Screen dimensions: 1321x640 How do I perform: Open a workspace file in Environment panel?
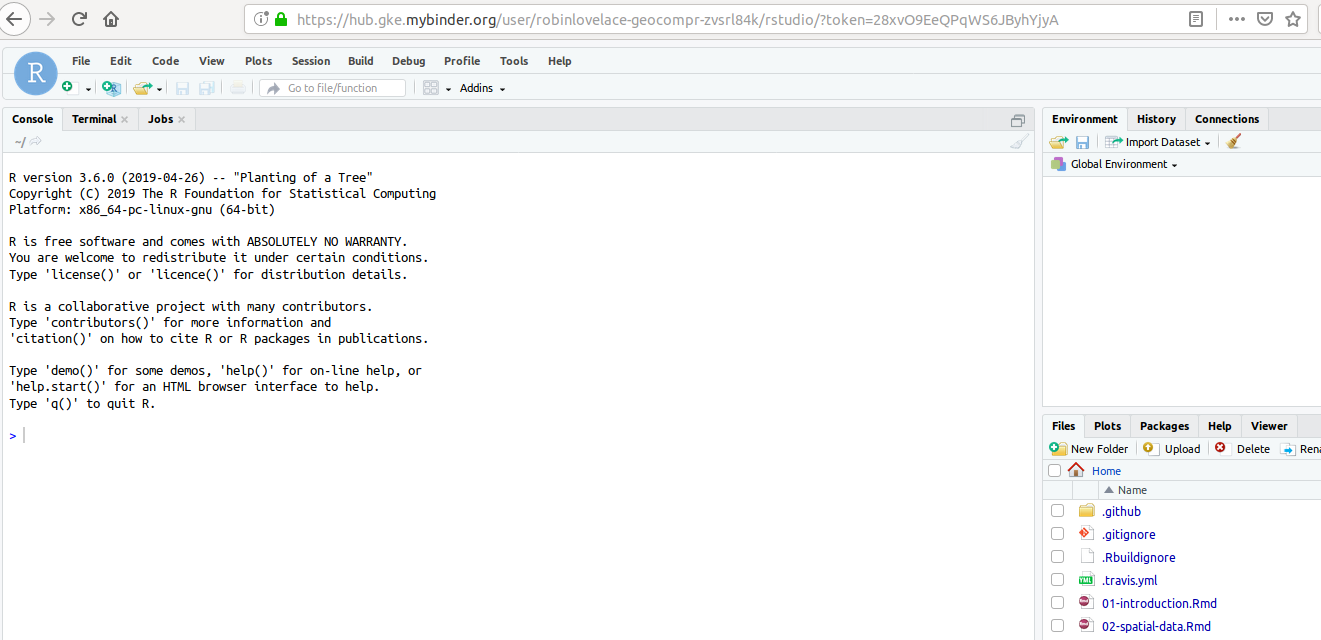[x=1058, y=141]
